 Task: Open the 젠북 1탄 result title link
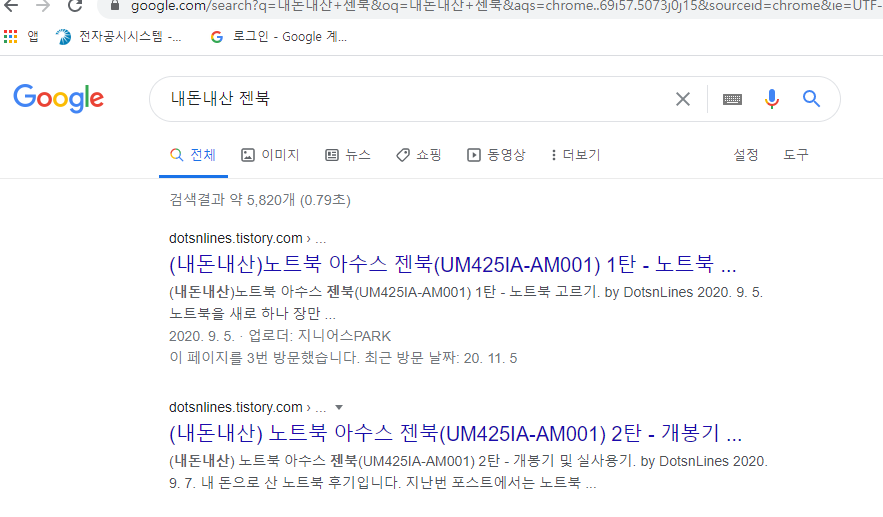click(x=453, y=264)
